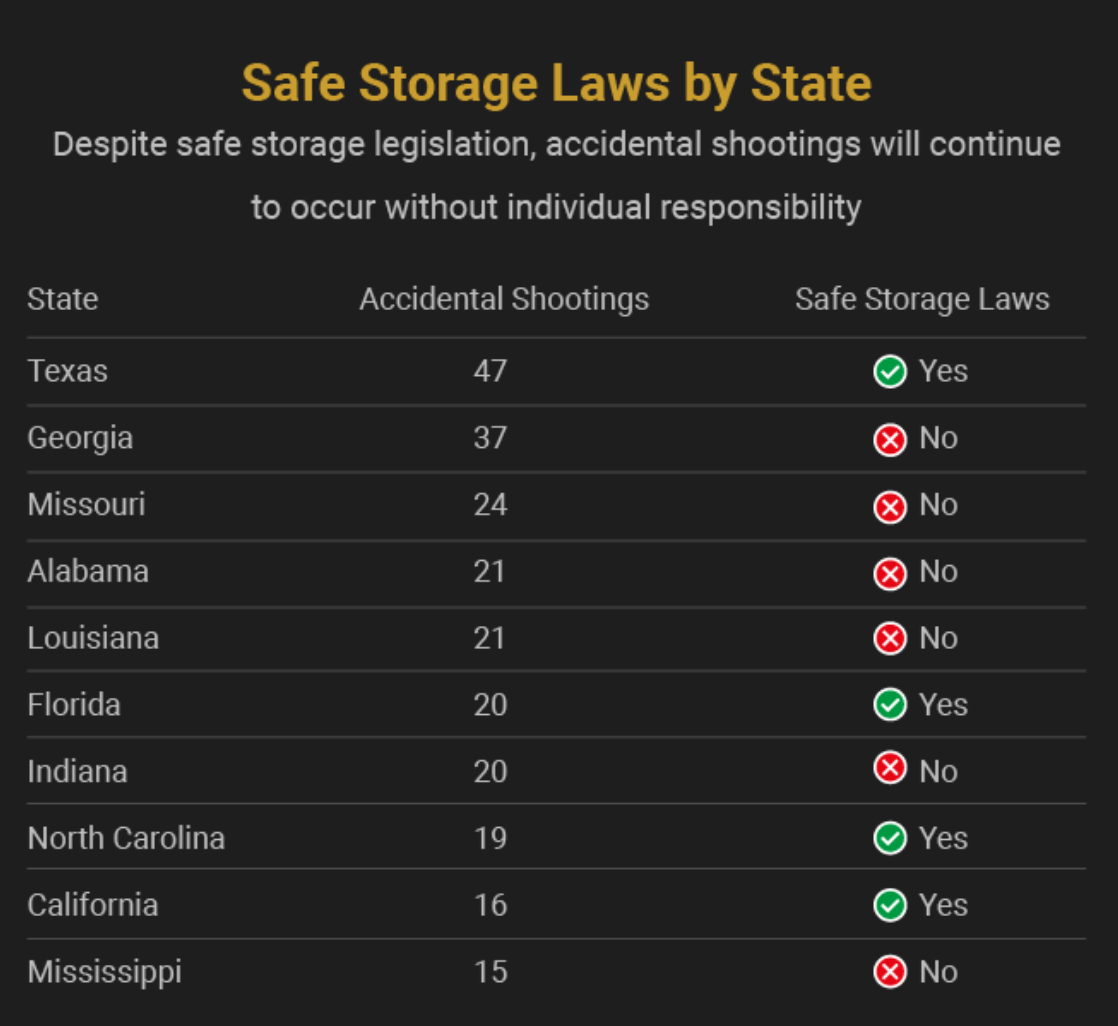This screenshot has width=1118, height=1026.
Task: Click the Safe Storage Laws column header
Action: coord(922,299)
